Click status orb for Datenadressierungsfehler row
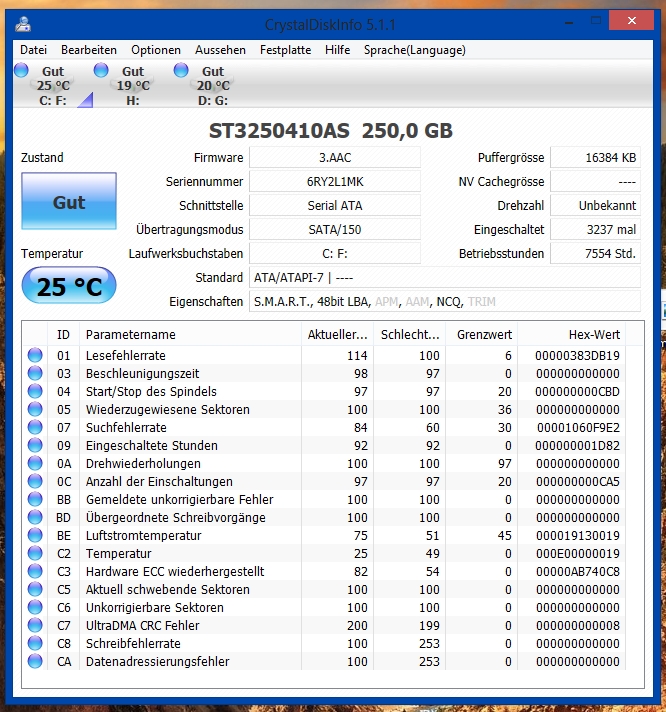 (x=35, y=661)
